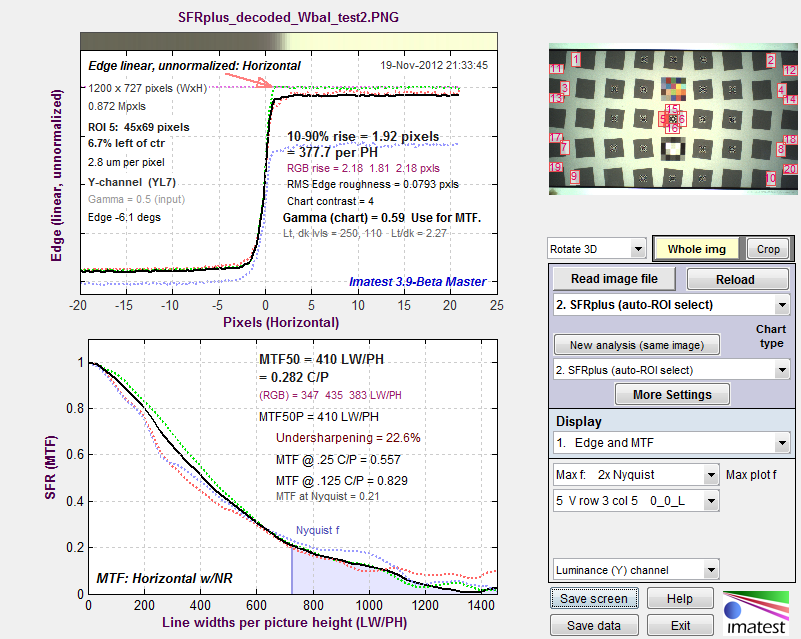Click the light-dark gradient bar above the edge plot
801x639 pixels.
(289, 41)
